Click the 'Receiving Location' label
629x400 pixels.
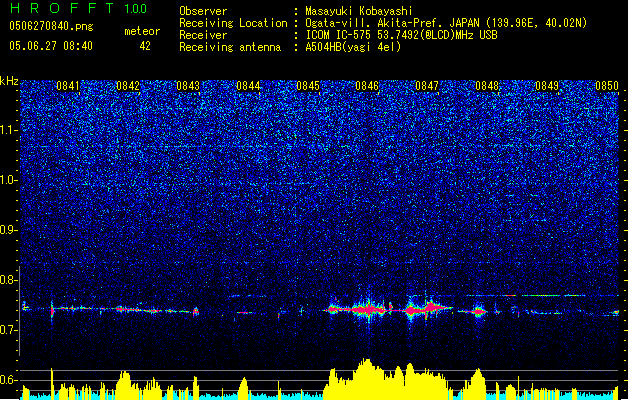(233, 23)
